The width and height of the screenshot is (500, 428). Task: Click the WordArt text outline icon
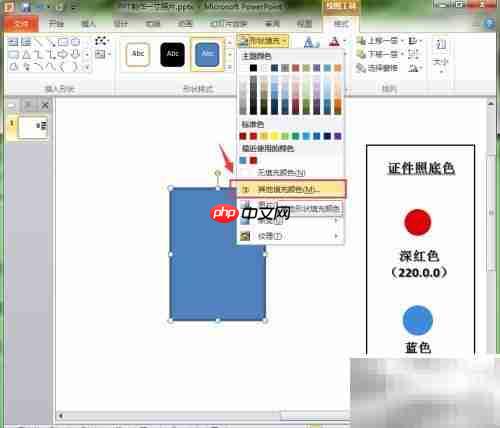(334, 42)
